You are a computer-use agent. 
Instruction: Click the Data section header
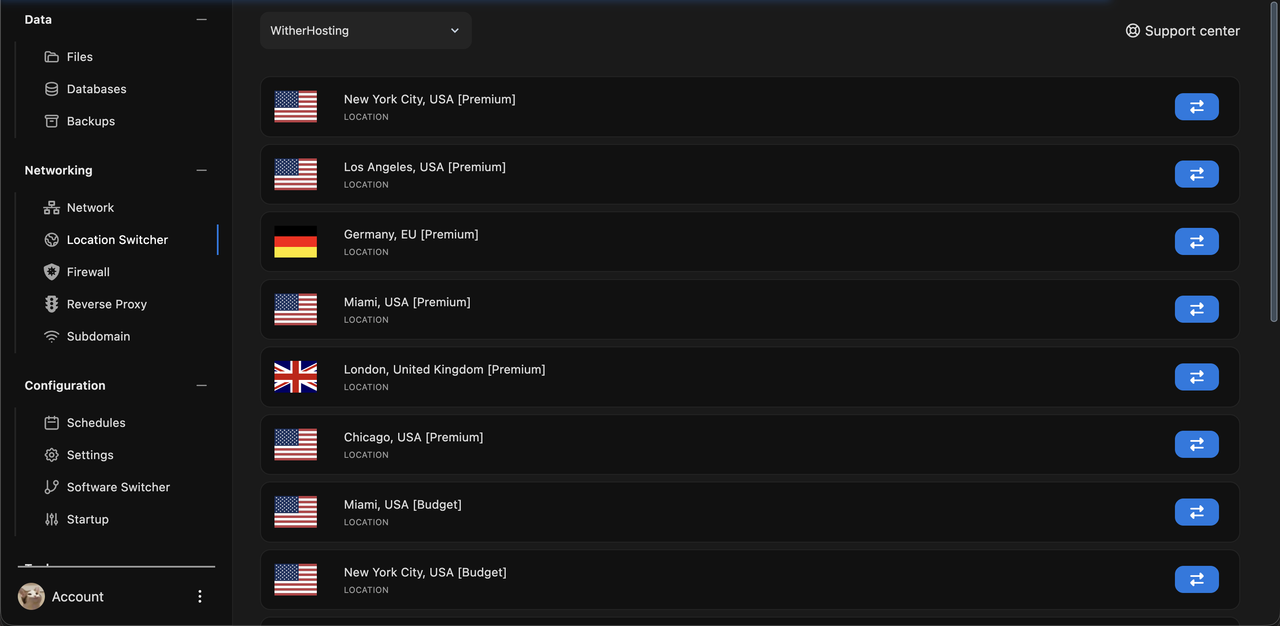point(38,20)
